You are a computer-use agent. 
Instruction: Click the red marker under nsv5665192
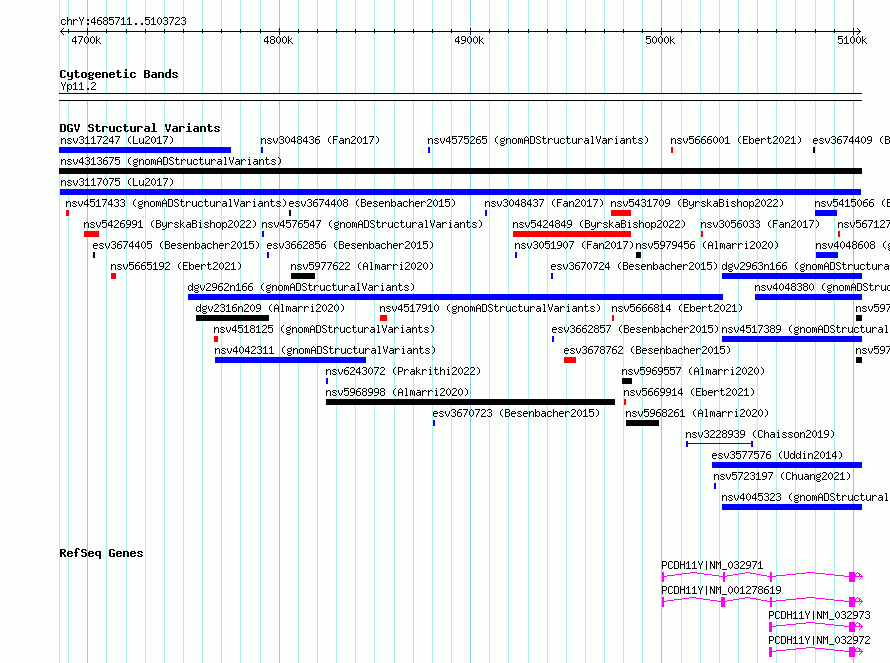tap(114, 276)
